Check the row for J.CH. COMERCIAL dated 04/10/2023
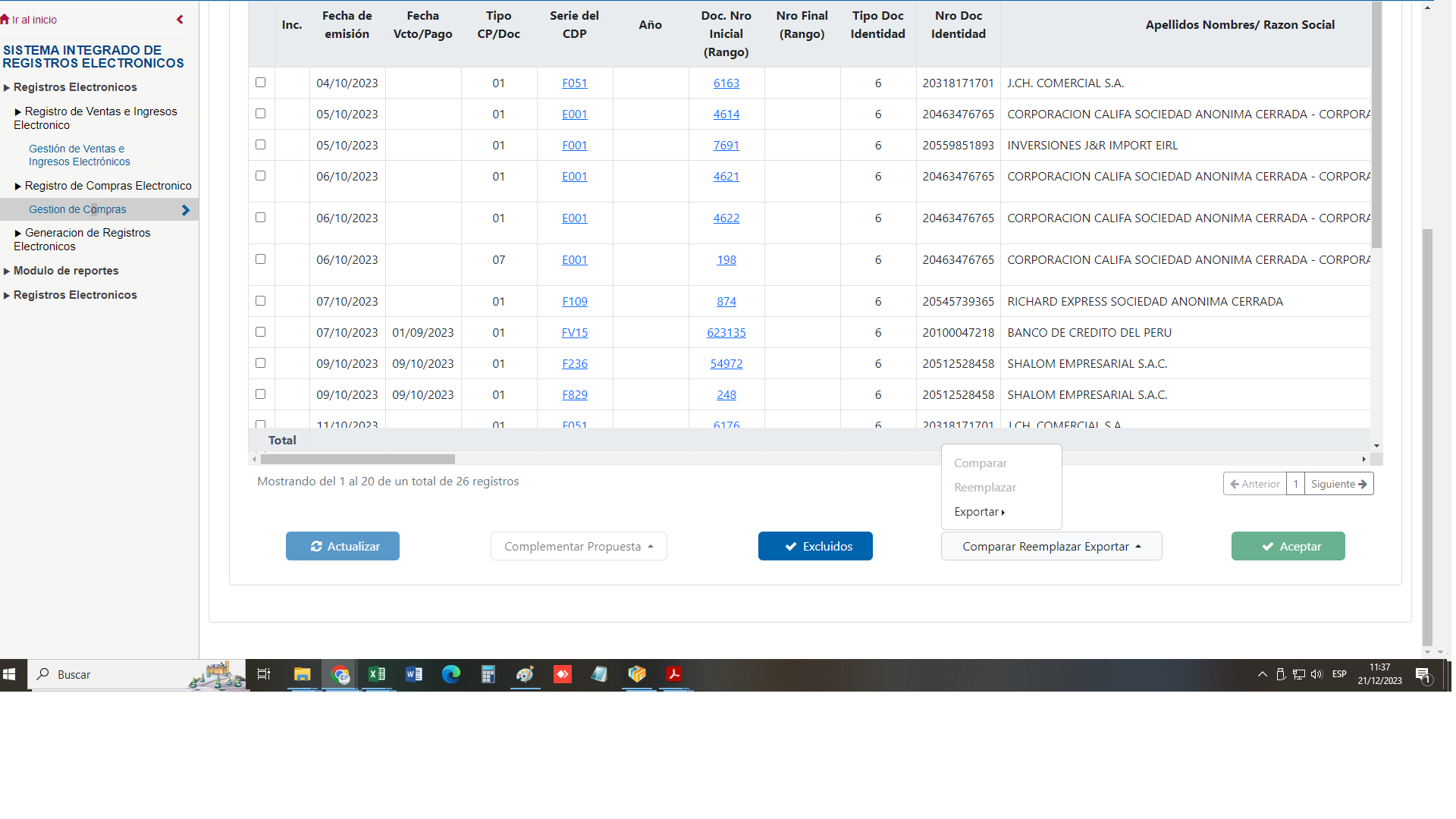The image size is (1456, 819). [x=260, y=83]
